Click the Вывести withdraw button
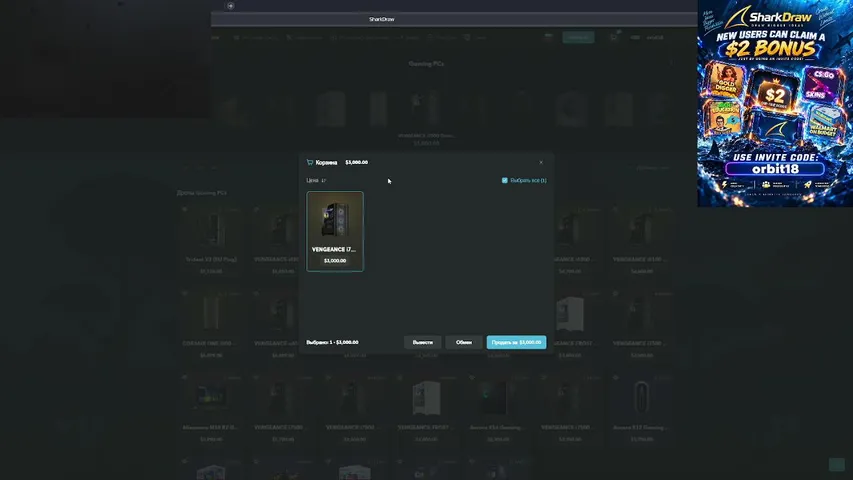The width and height of the screenshot is (853, 480). coord(423,342)
